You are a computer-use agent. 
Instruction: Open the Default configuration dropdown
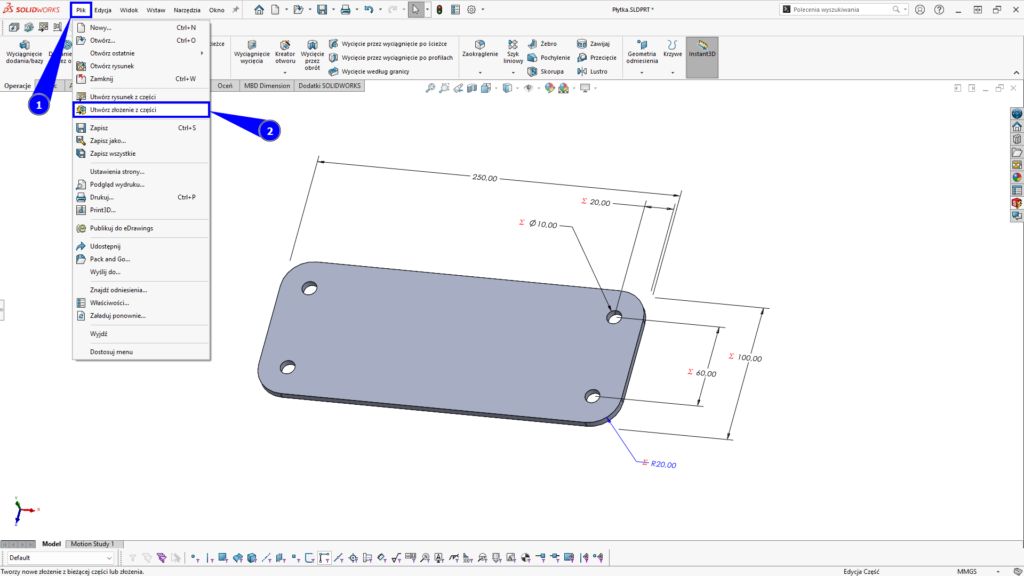coord(111,558)
